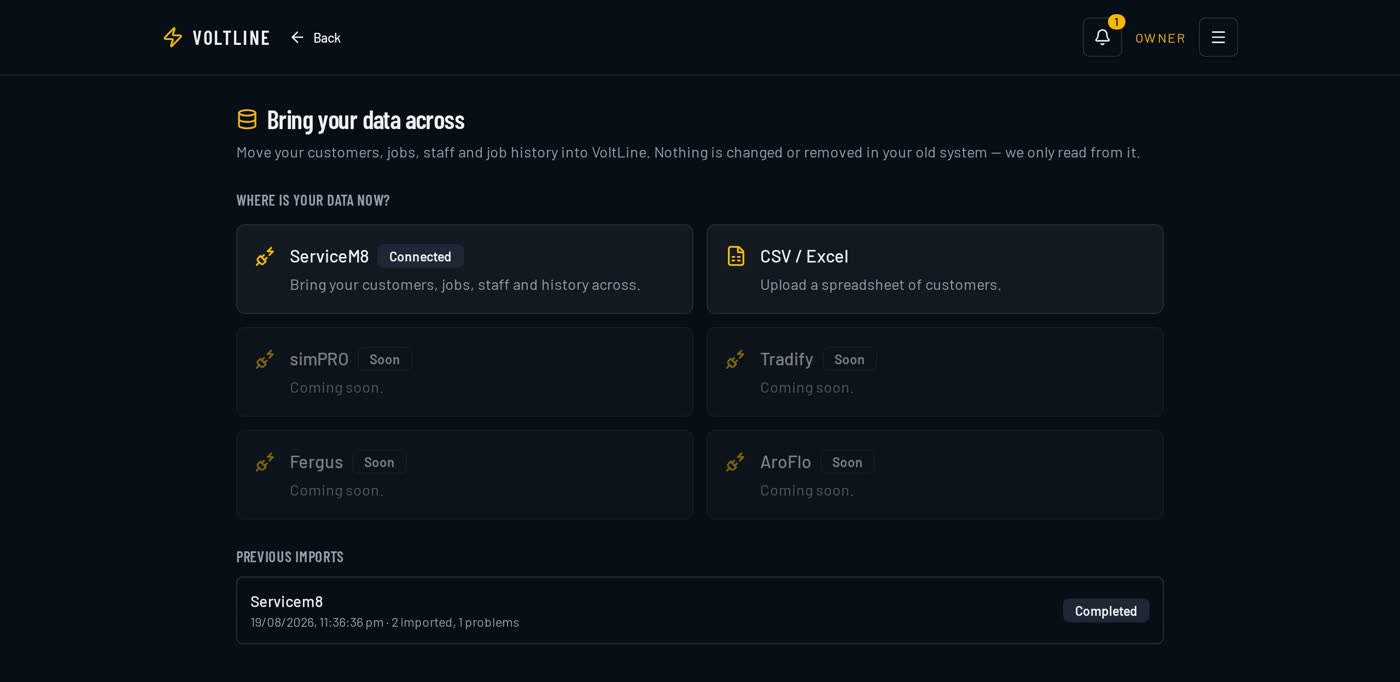Click the OWNER role label
This screenshot has width=1400, height=682.
(x=1160, y=38)
